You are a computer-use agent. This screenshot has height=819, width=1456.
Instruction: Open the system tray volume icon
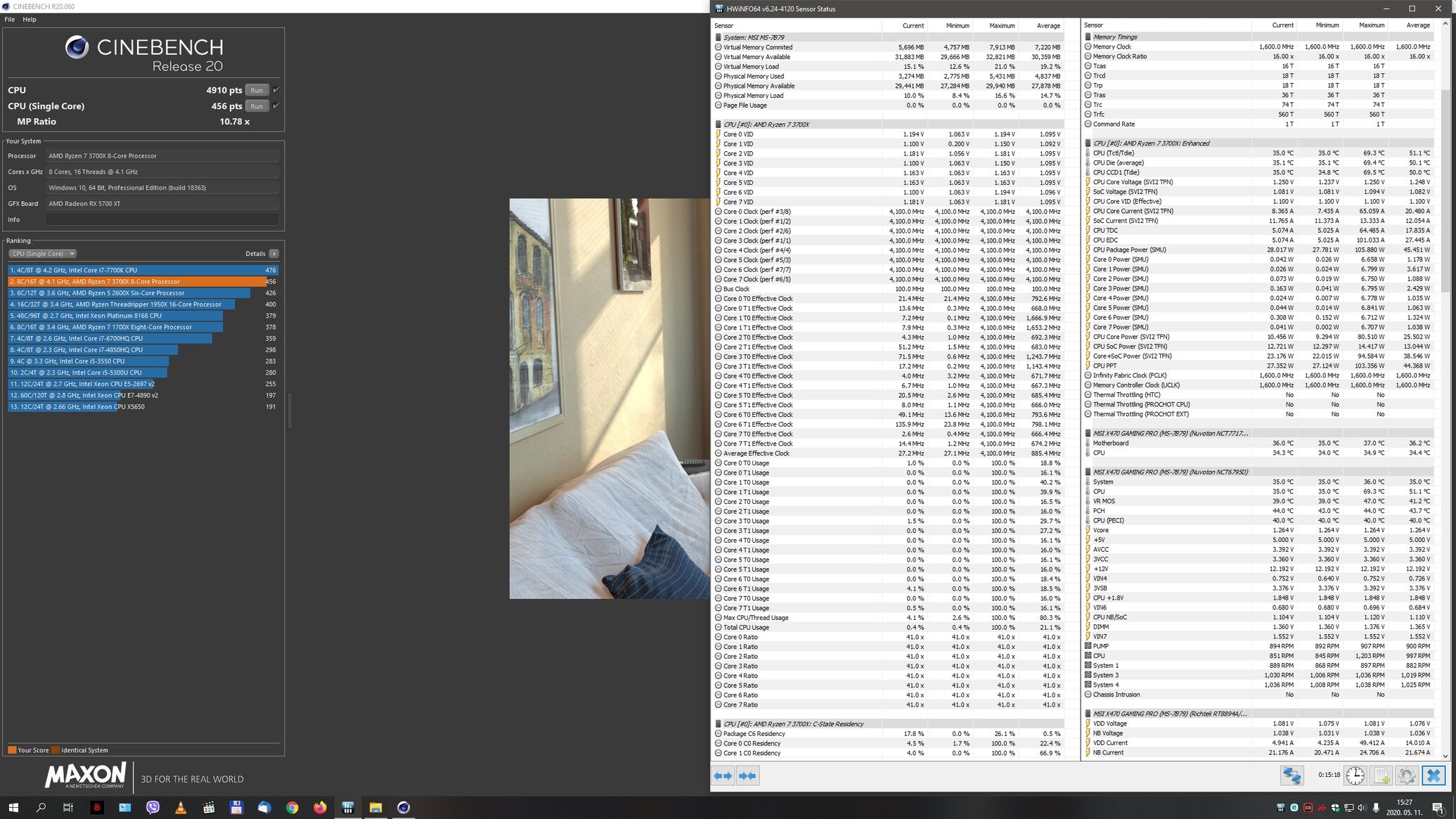pyautogui.click(x=1362, y=808)
